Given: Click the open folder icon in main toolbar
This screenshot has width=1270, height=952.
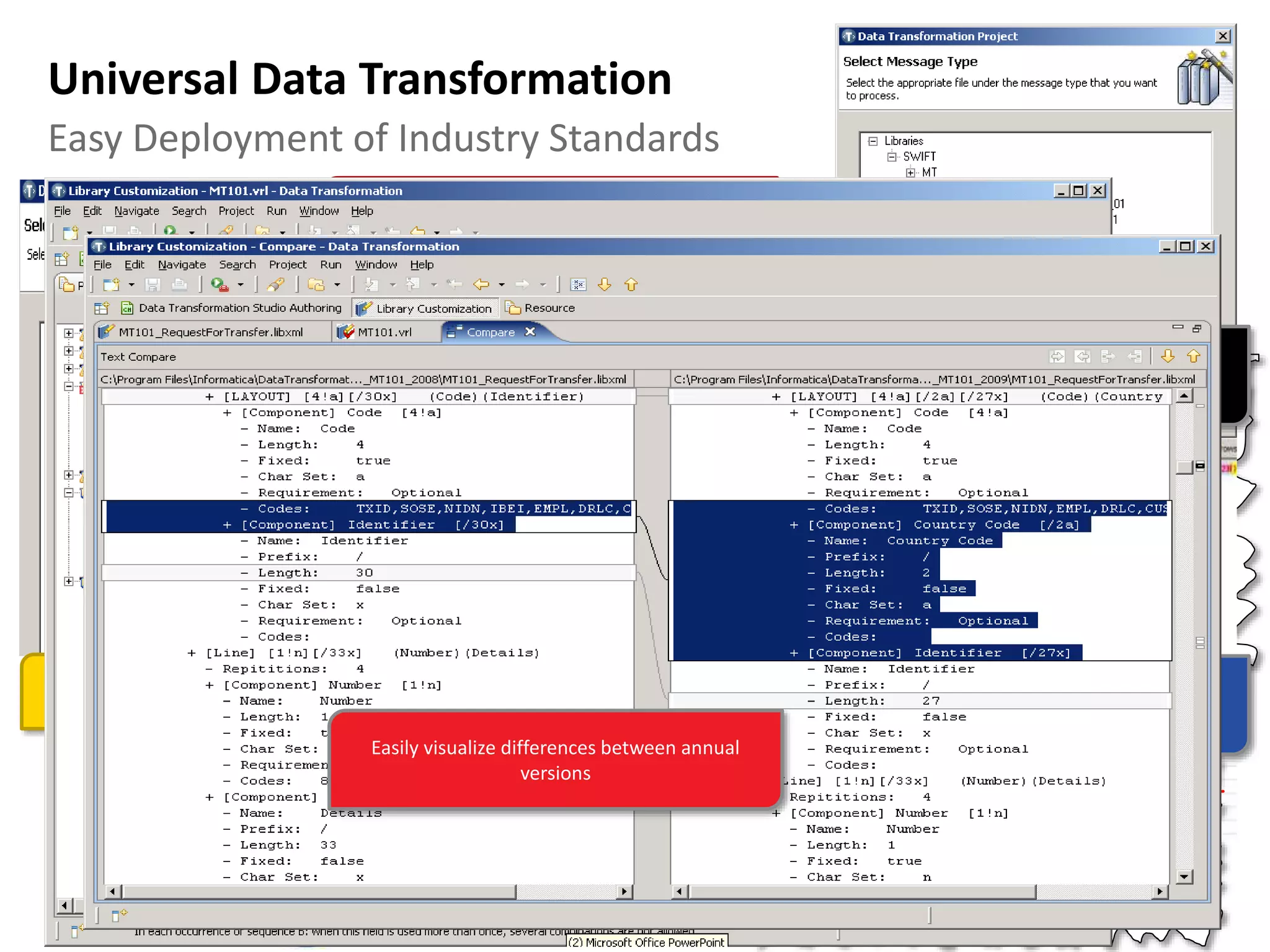Looking at the screenshot, I should tap(316, 284).
